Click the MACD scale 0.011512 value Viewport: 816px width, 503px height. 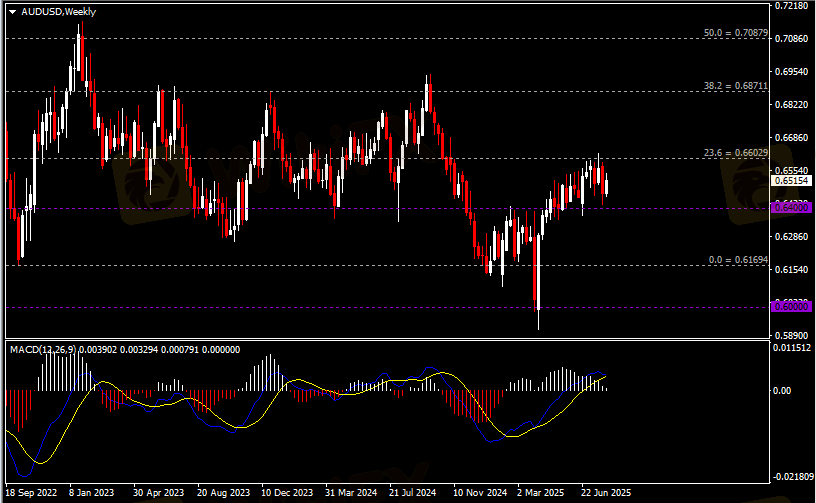click(x=794, y=348)
